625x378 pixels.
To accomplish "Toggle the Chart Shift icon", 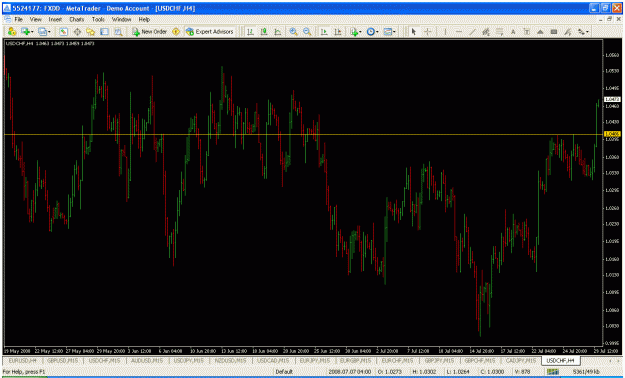I will 338,32.
